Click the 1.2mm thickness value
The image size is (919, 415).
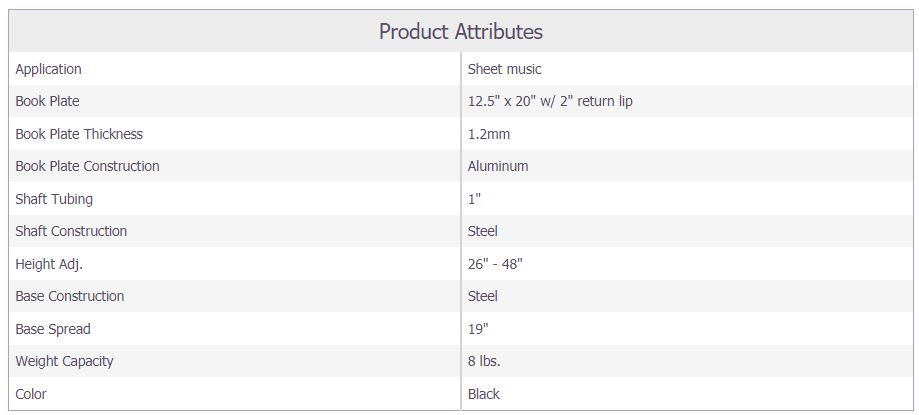pyautogui.click(x=488, y=134)
